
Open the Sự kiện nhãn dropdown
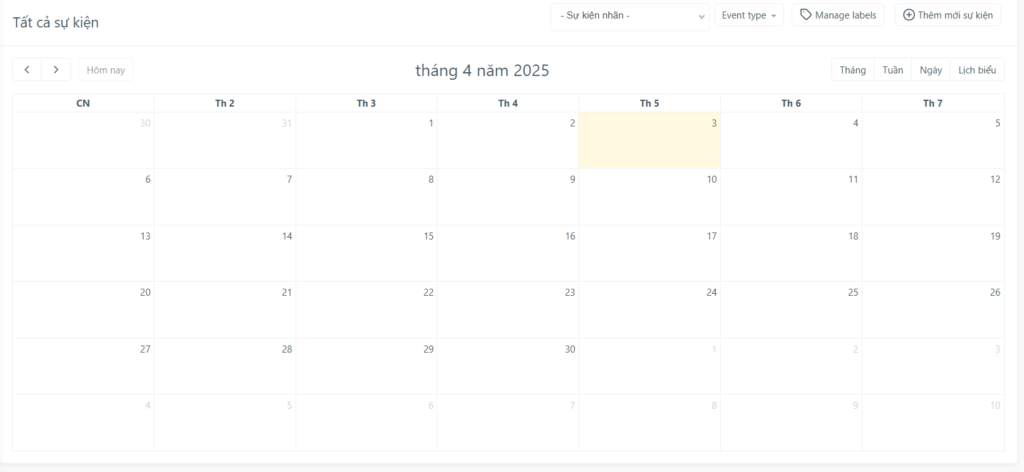(x=630, y=16)
